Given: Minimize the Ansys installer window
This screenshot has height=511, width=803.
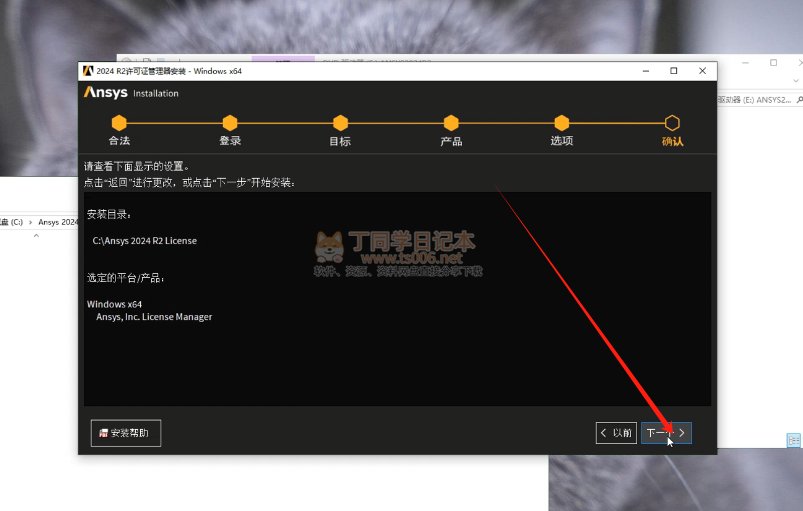Looking at the screenshot, I should pyautogui.click(x=646, y=71).
